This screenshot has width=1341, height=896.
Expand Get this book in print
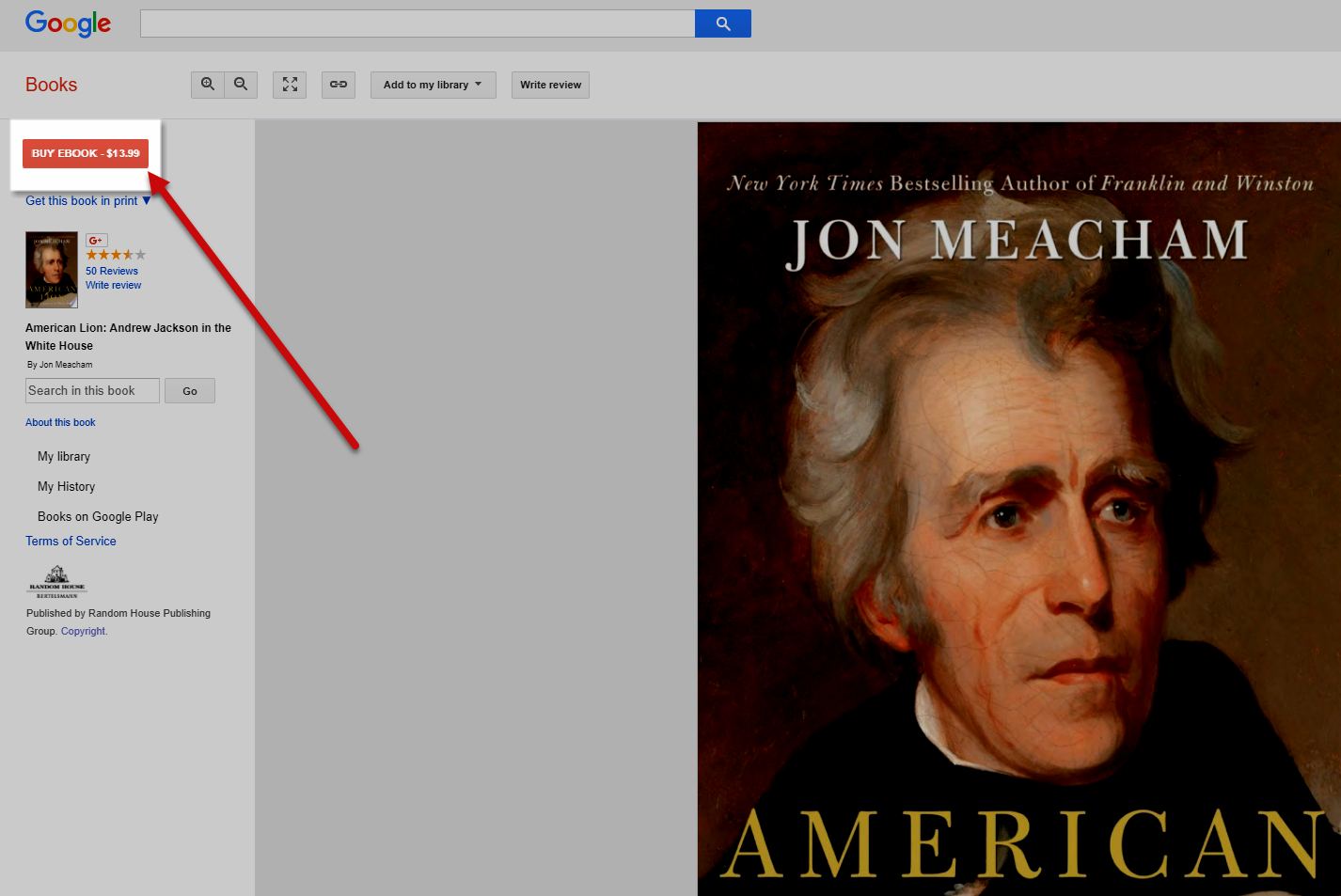tap(87, 201)
